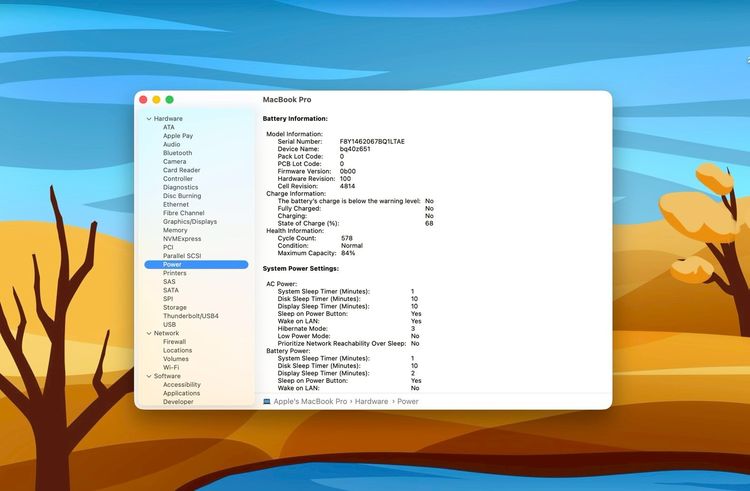Select Wi-Fi under Network

tap(171, 367)
